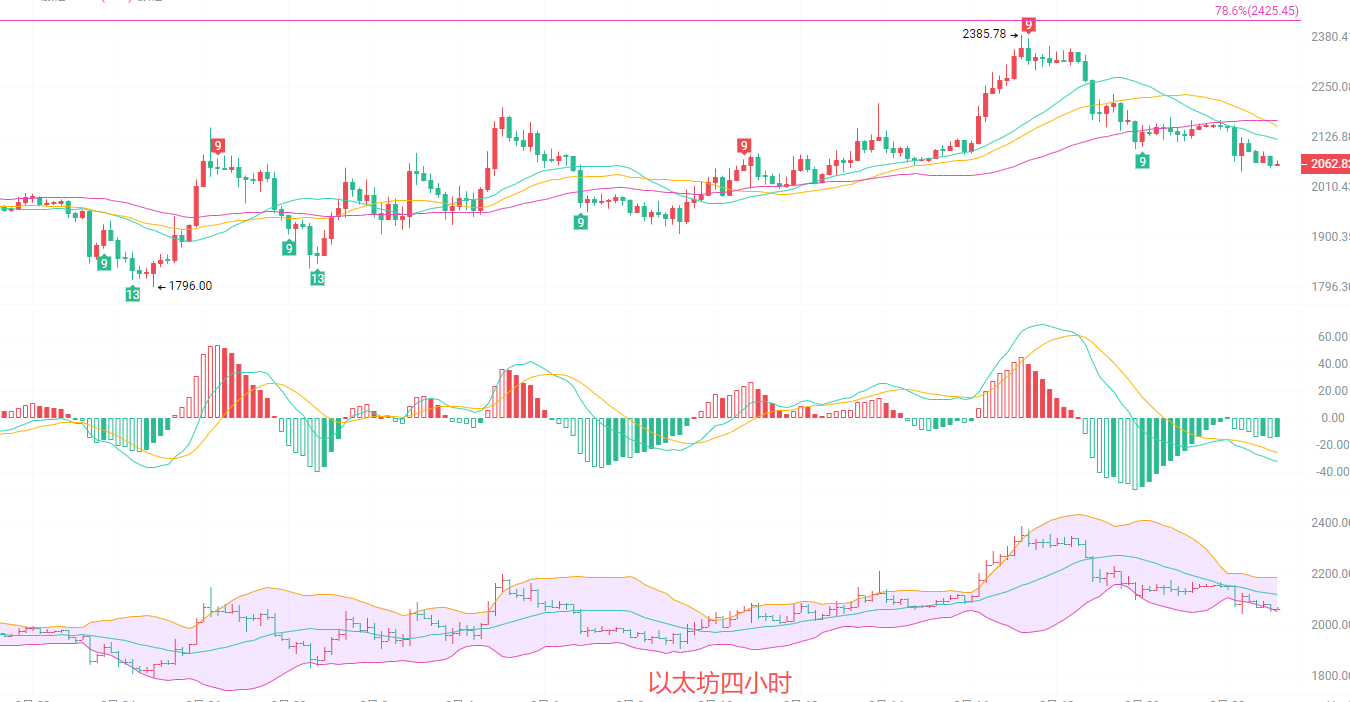The width and height of the screenshot is (1350, 702).
Task: Click the 1900.35 price axis label
Action: [x=1329, y=237]
